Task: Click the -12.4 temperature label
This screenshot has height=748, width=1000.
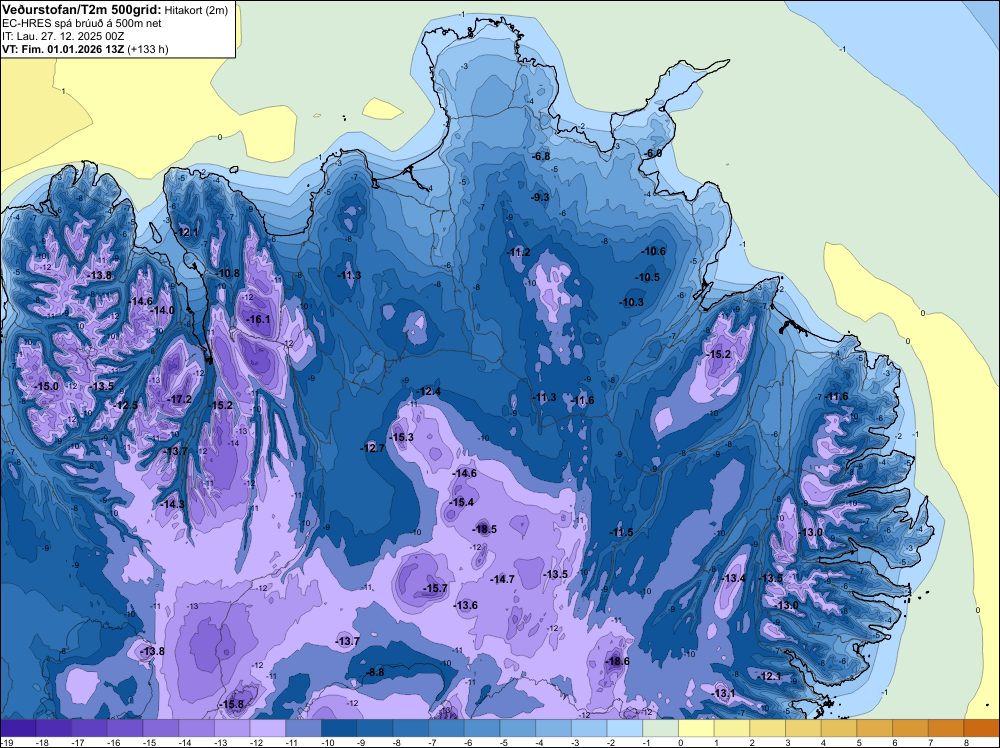Action: (x=428, y=391)
